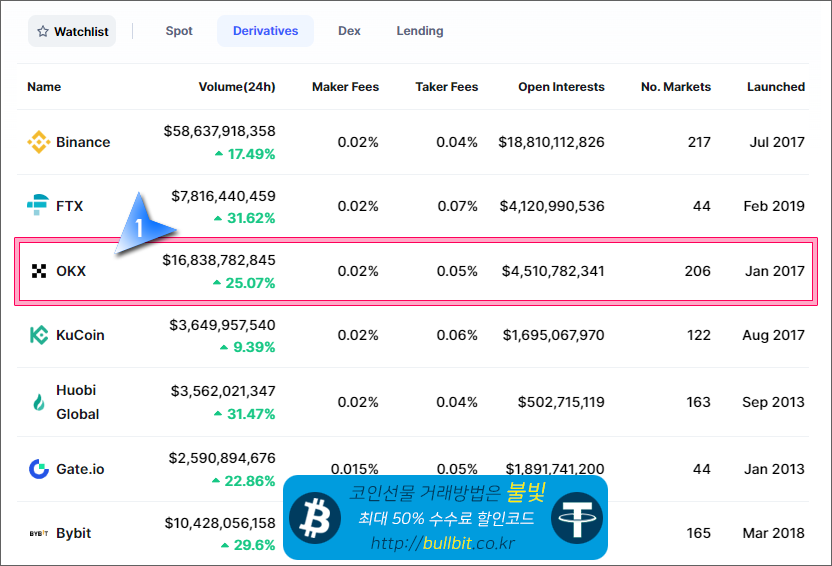Open the OKX exchange link

pyautogui.click(x=71, y=271)
